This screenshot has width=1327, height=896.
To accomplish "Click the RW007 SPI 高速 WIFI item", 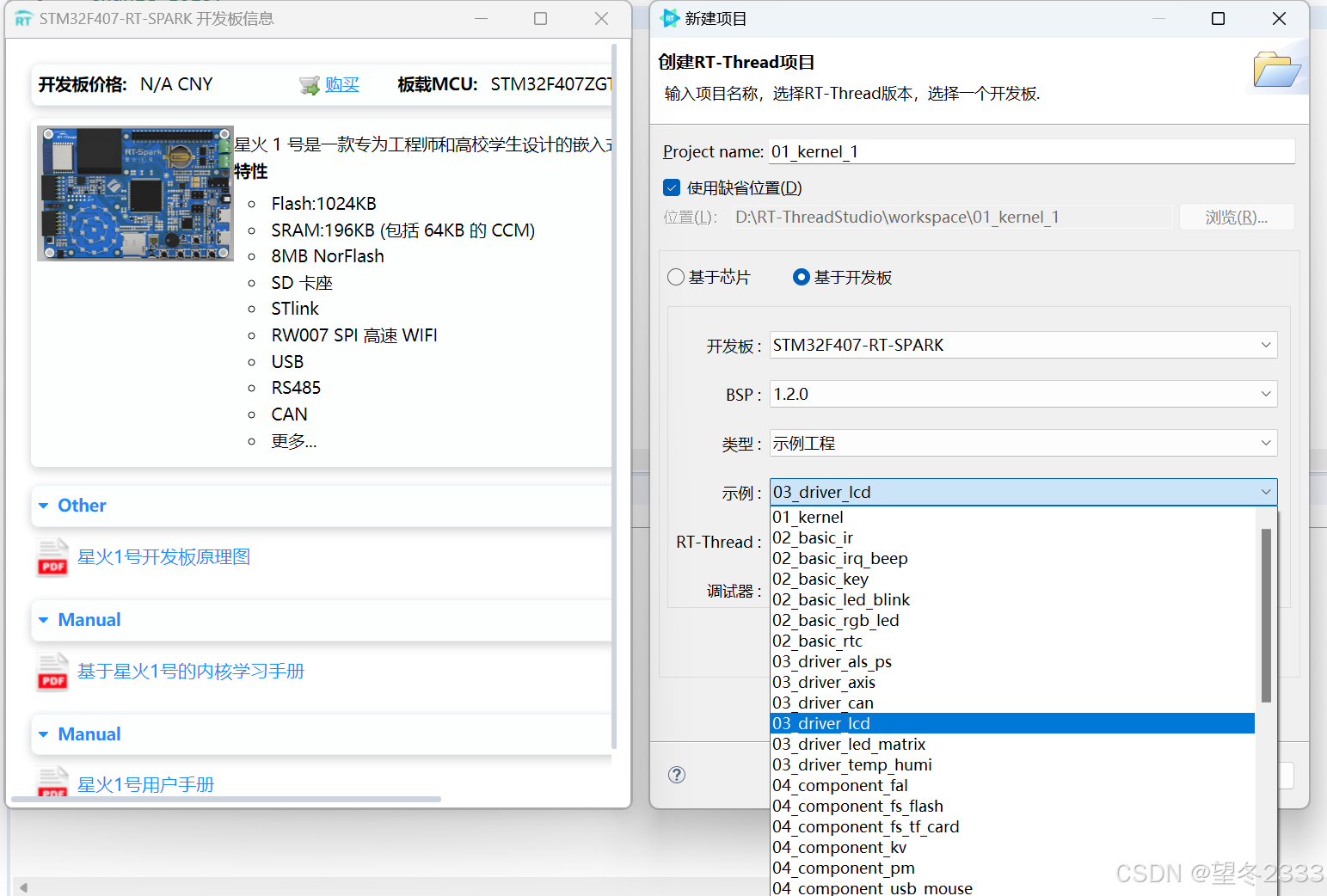I will (354, 335).
